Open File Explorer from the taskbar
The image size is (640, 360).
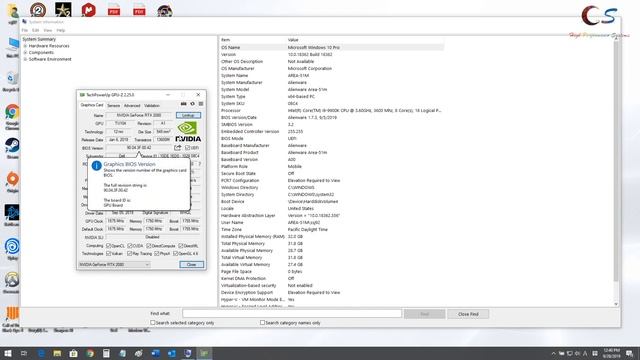click(x=57, y=353)
